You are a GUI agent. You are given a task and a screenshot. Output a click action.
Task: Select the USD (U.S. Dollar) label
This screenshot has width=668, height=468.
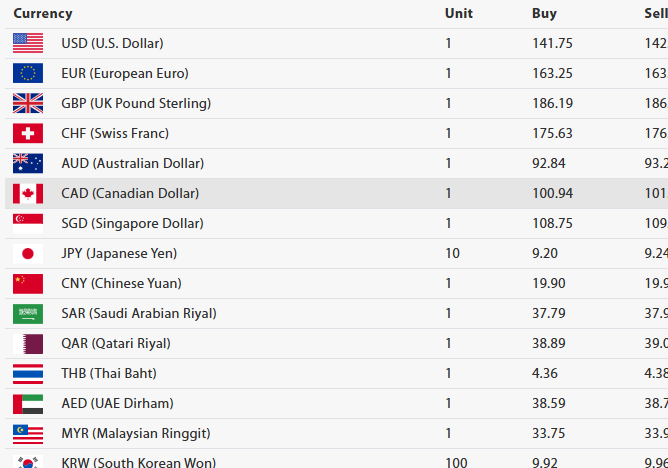[x=112, y=43]
